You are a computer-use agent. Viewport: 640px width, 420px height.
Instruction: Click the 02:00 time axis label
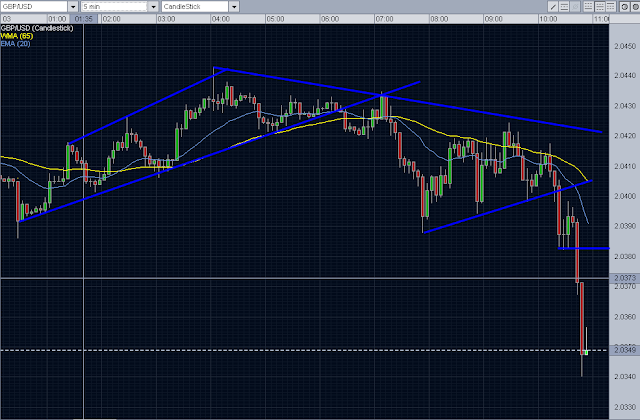[111, 19]
